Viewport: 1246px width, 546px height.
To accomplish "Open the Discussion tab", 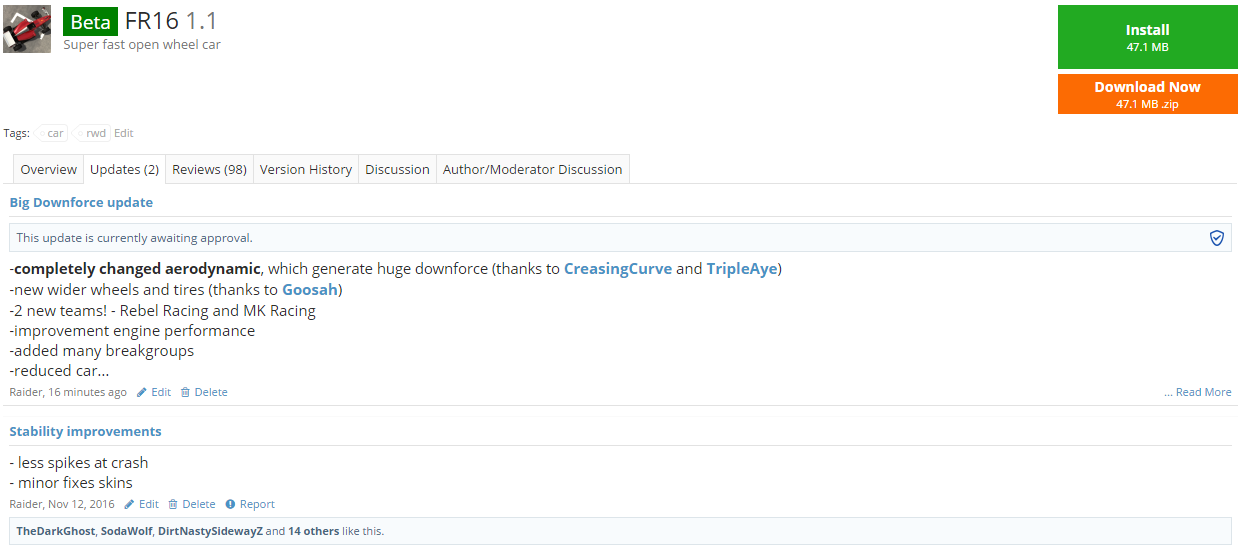I will 397,169.
